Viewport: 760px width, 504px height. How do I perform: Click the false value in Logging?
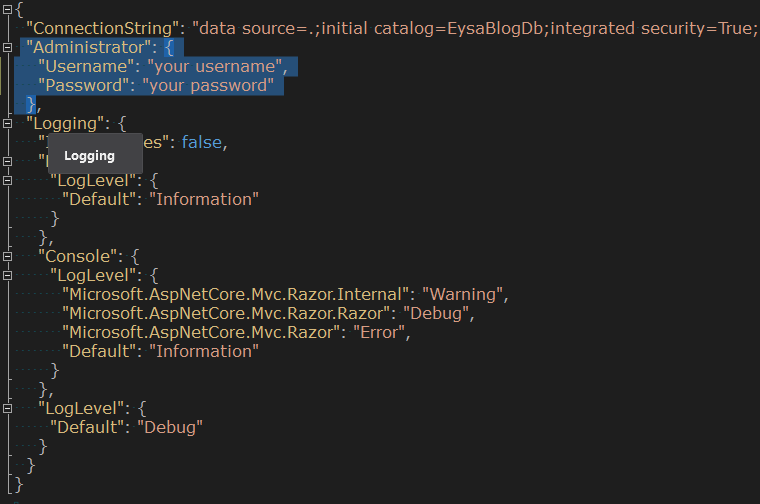(203, 142)
